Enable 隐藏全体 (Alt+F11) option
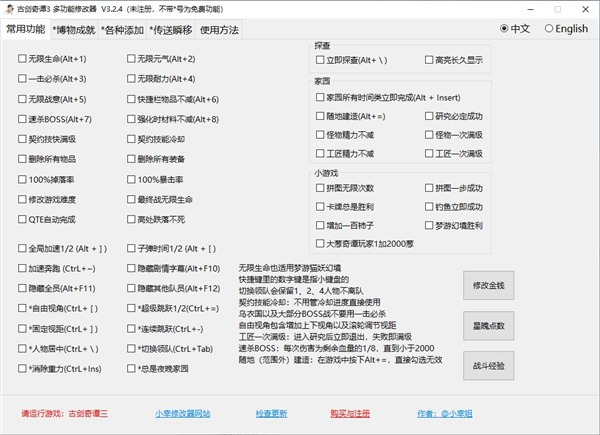This screenshot has width=600, height=435. point(23,288)
